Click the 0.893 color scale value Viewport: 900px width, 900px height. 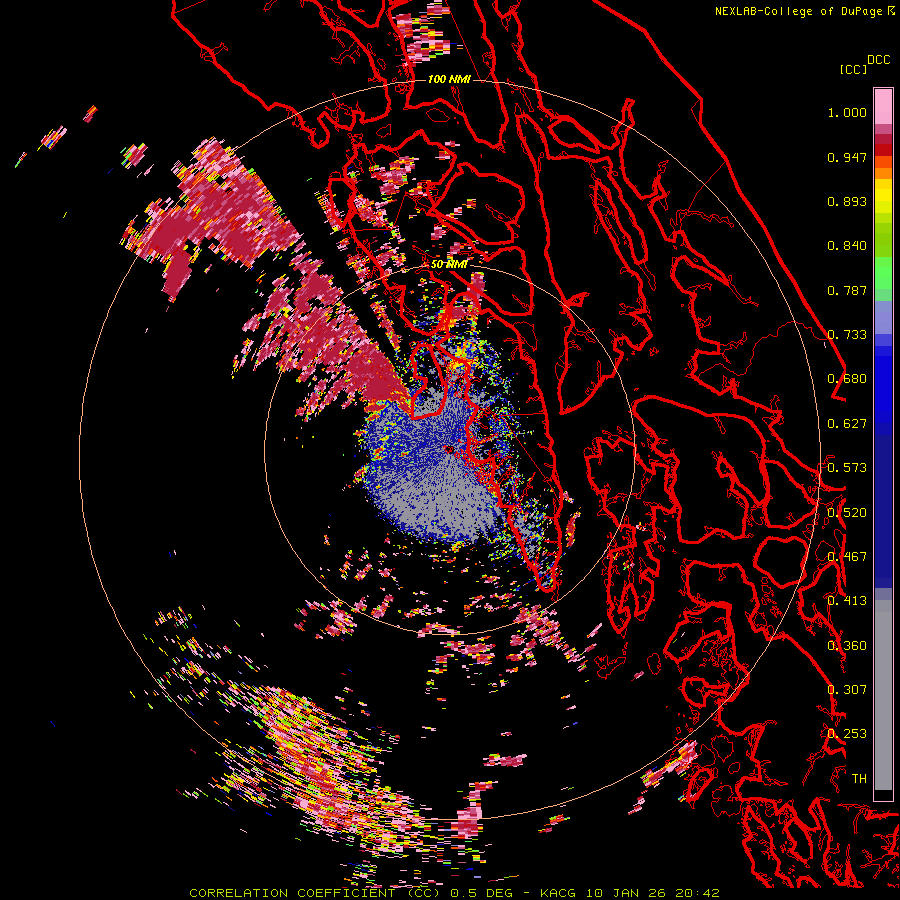[847, 201]
